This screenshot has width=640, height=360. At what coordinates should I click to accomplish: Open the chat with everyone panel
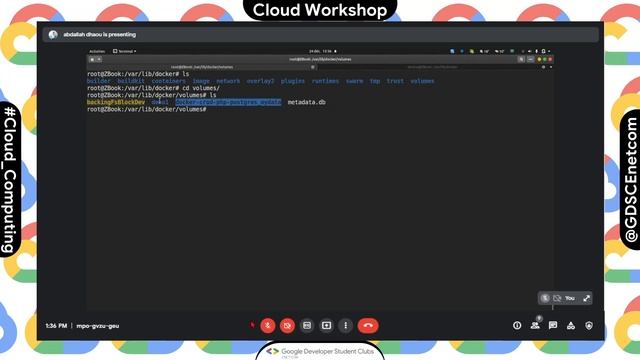553,325
